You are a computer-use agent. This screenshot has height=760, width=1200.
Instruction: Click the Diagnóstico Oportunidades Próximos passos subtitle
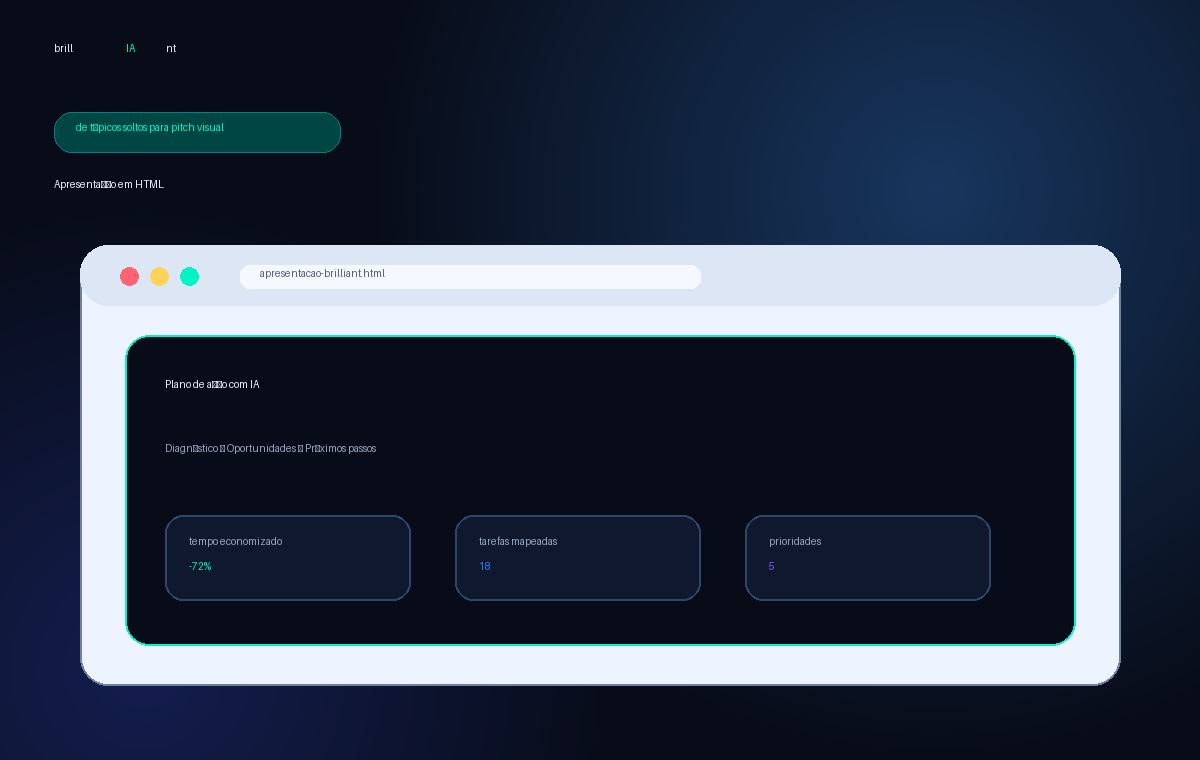click(x=271, y=448)
